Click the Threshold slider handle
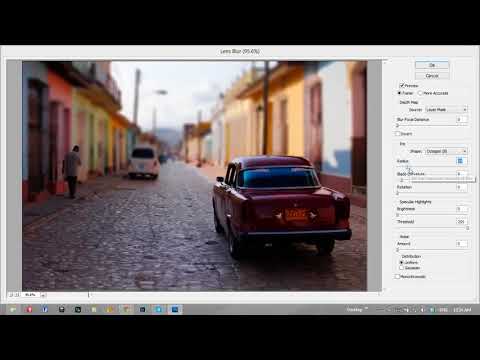This screenshot has height=360, width=480. point(468,228)
